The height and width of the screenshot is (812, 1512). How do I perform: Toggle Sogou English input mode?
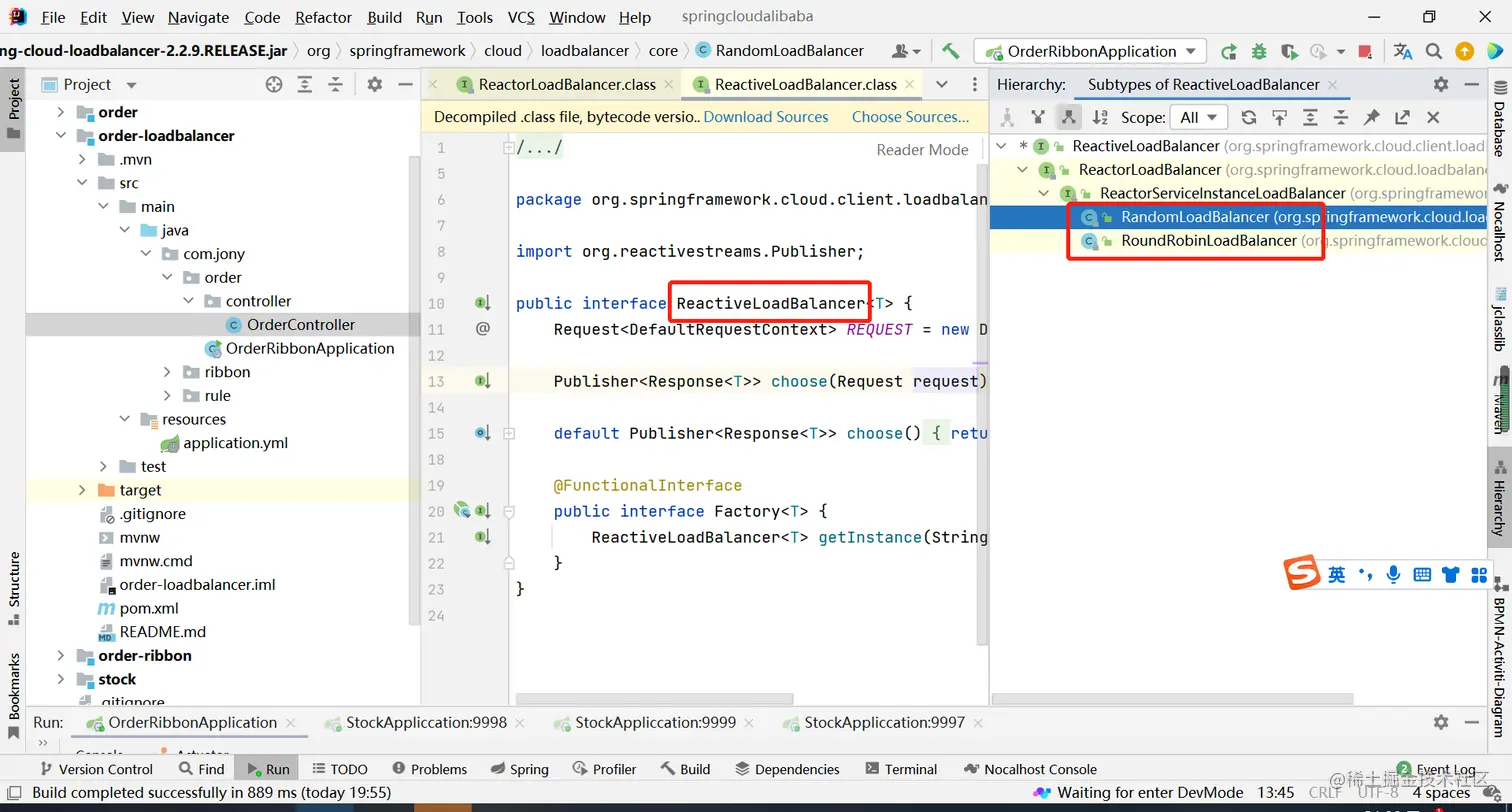[1337, 575]
